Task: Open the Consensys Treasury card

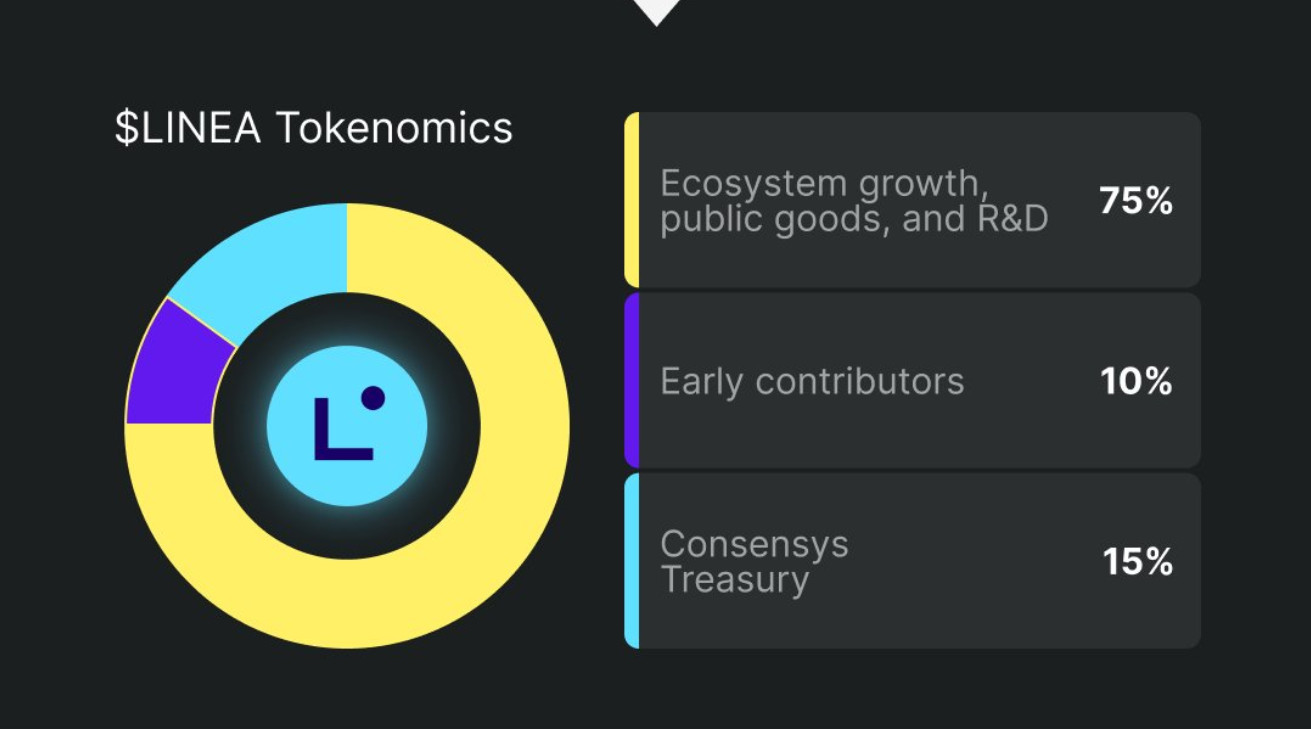Action: [x=913, y=560]
